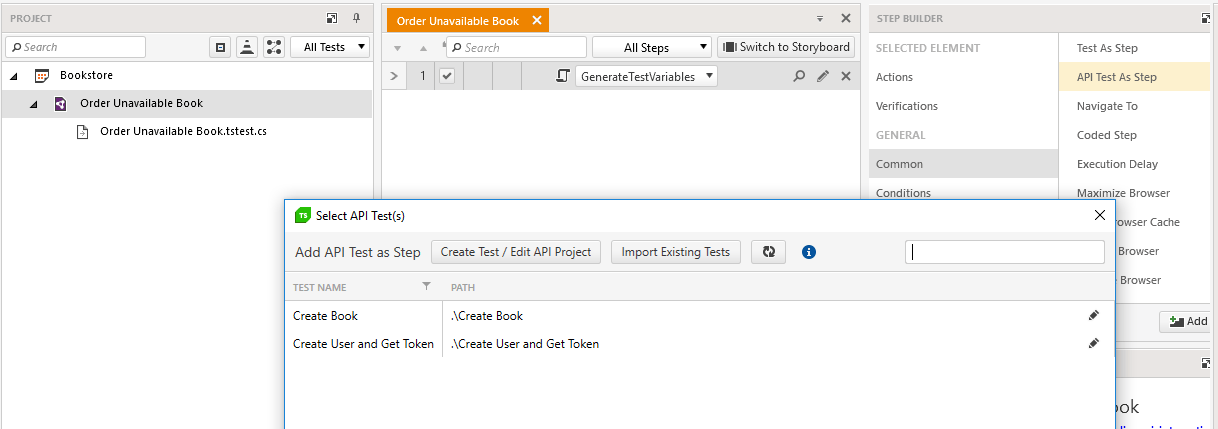Click the magnifier icon on step 1 row
Screen dimensions: 1218x429
click(x=799, y=76)
